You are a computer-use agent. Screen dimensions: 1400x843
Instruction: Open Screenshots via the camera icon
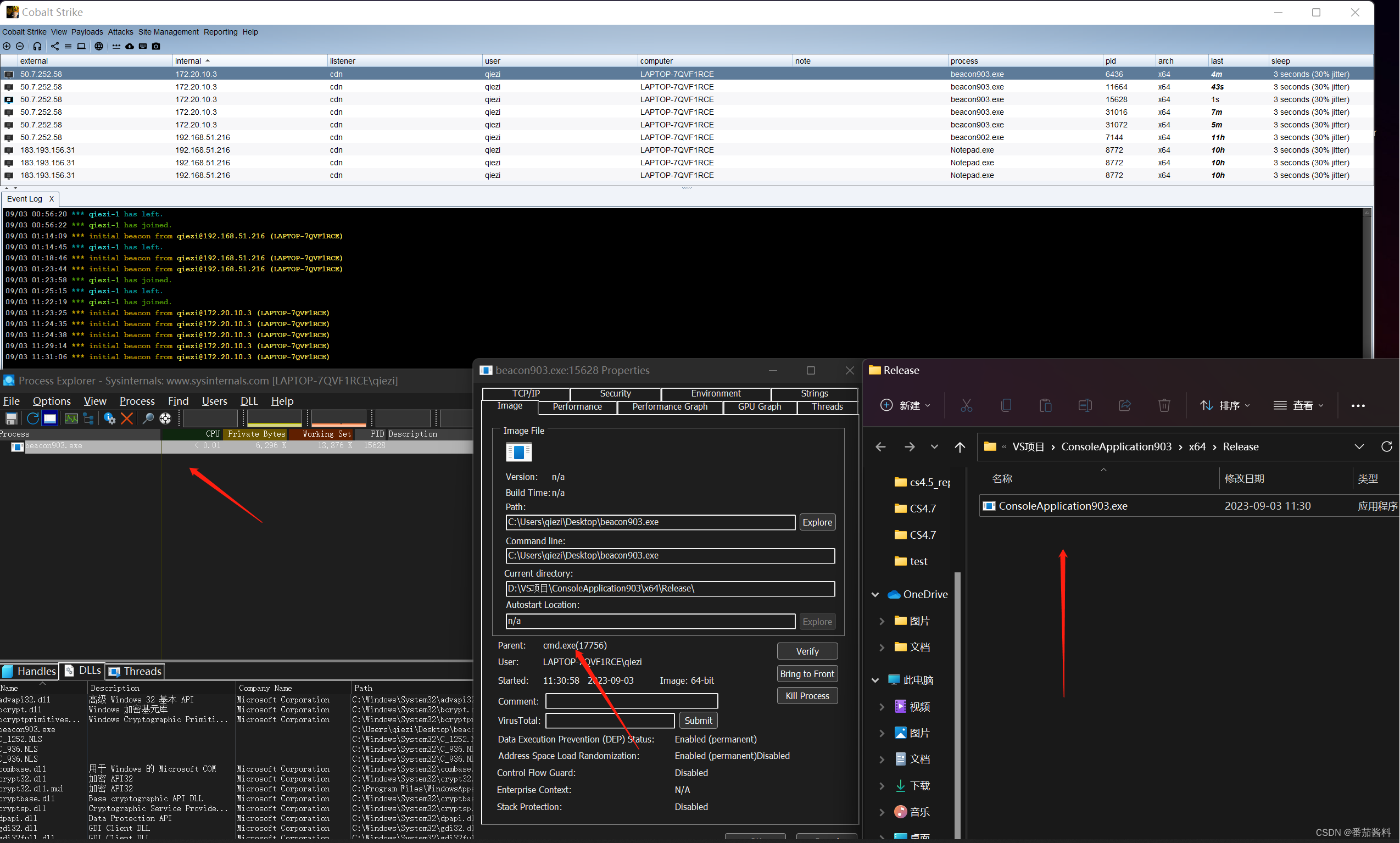(156, 46)
